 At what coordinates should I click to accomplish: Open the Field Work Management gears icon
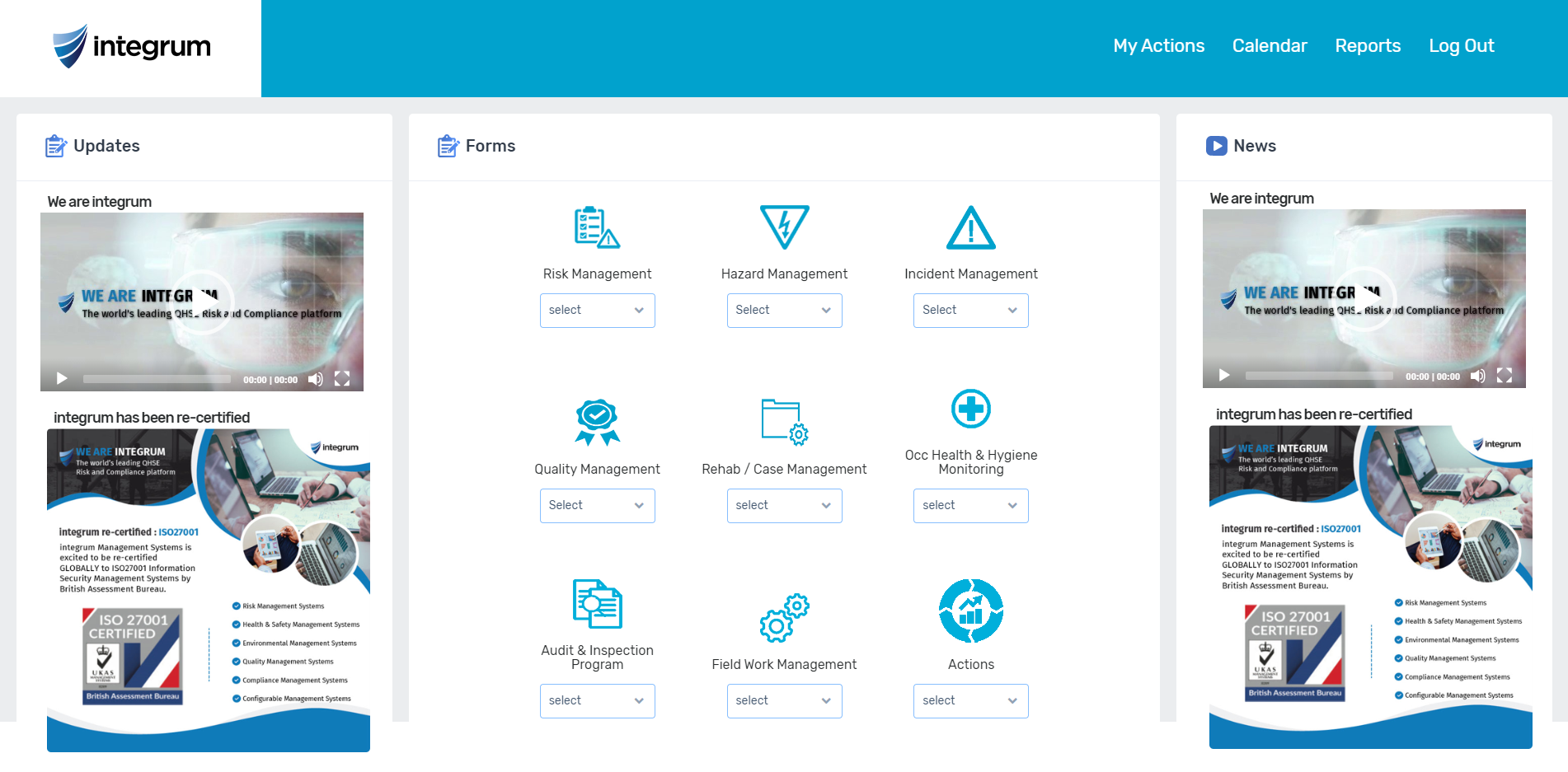[784, 618]
